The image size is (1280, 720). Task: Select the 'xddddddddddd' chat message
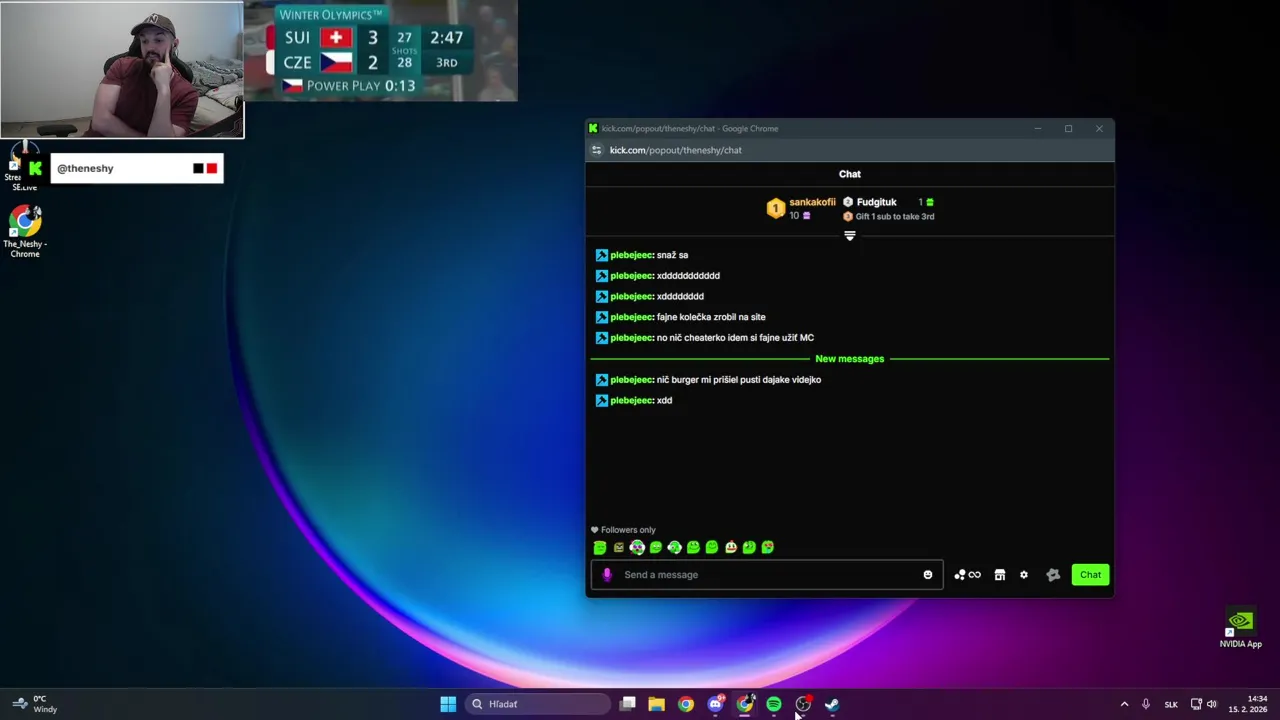(688, 276)
